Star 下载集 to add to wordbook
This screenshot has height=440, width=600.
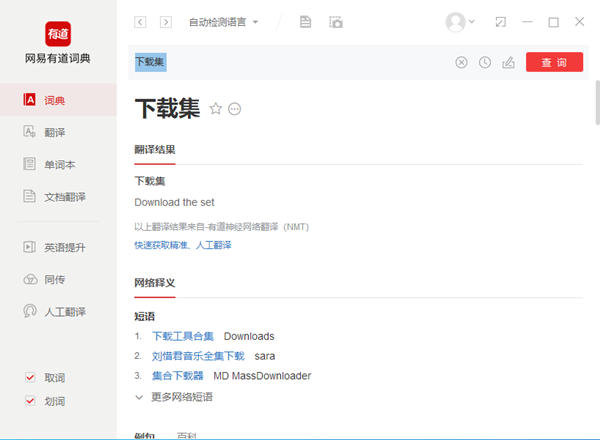216,109
